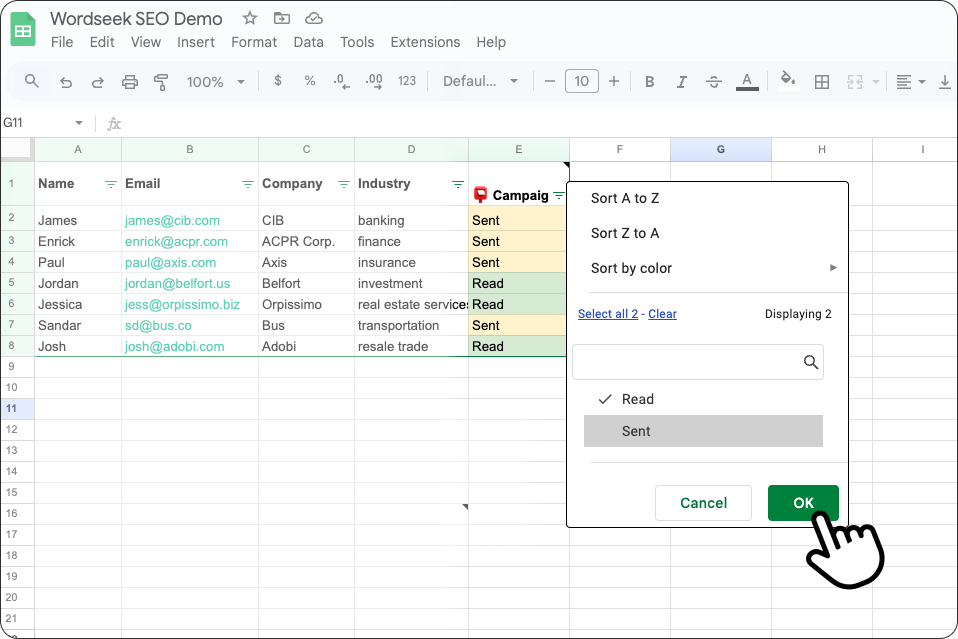Open the vertical align tool
This screenshot has height=639, width=958.
click(945, 82)
